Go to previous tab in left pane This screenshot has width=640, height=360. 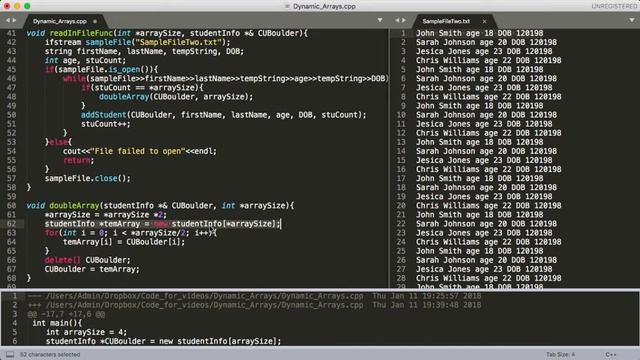pyautogui.click(x=7, y=20)
